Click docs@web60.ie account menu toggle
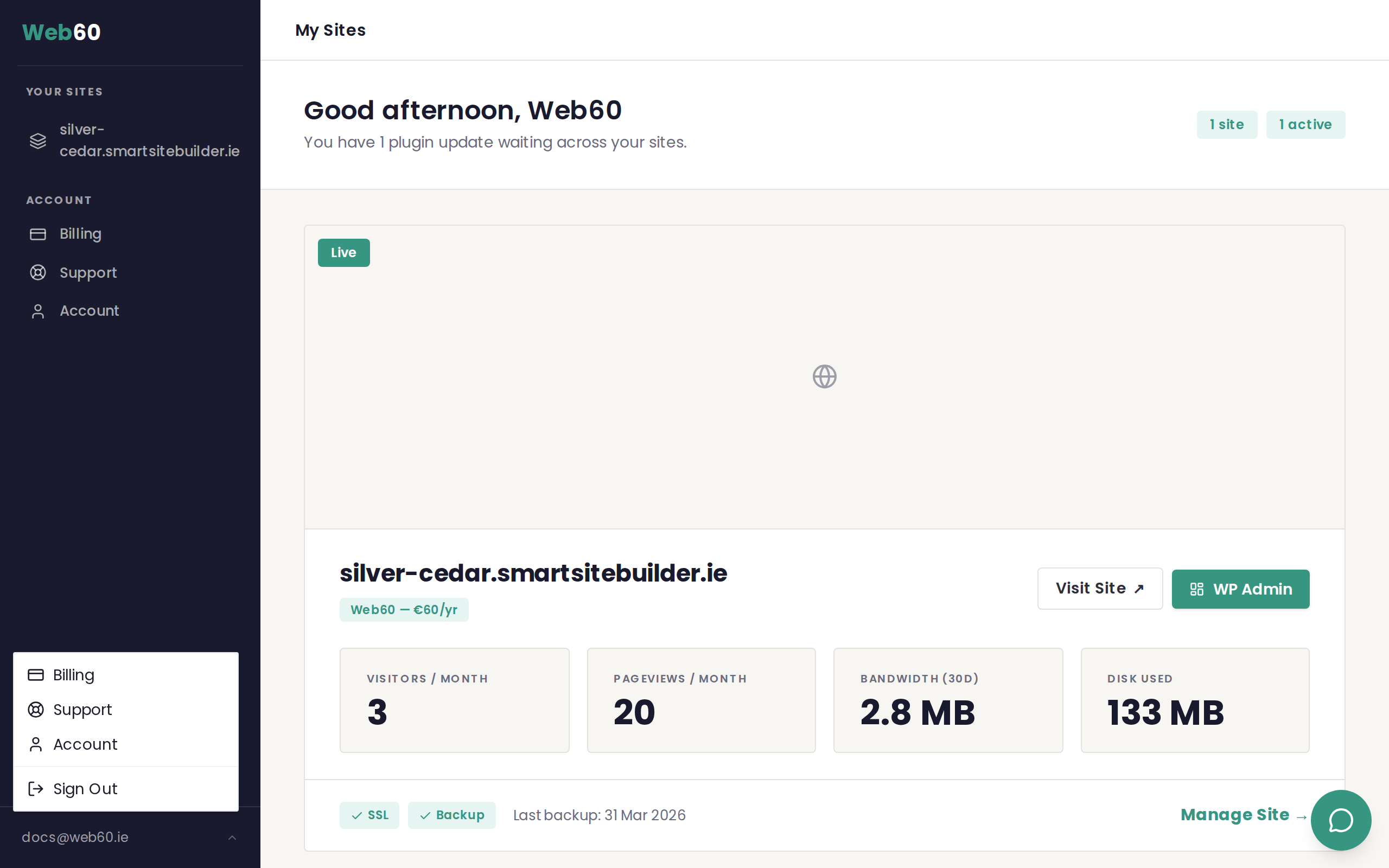Viewport: 1389px width, 868px height. point(75,838)
